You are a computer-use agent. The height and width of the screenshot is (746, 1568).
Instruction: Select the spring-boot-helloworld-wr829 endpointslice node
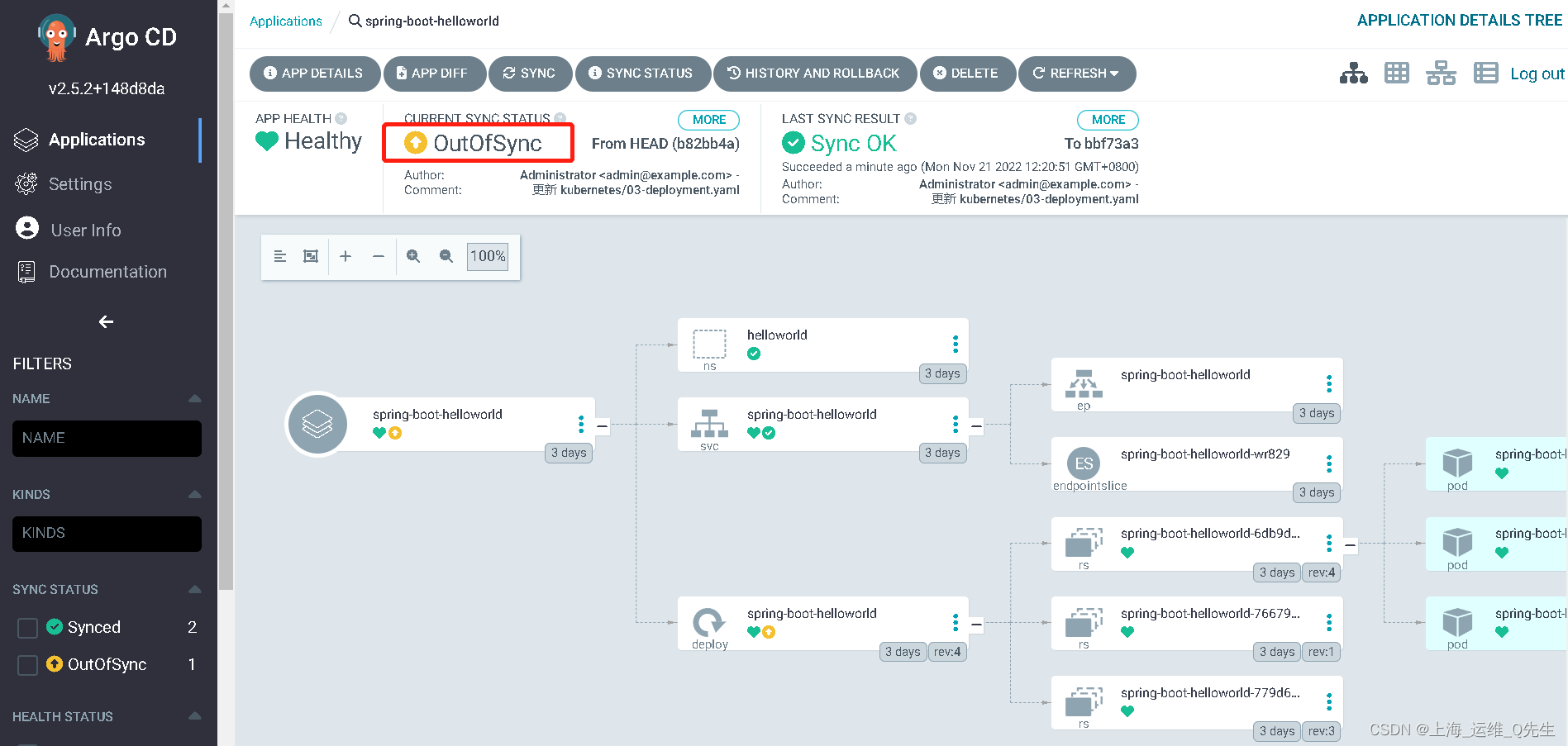click(1197, 464)
